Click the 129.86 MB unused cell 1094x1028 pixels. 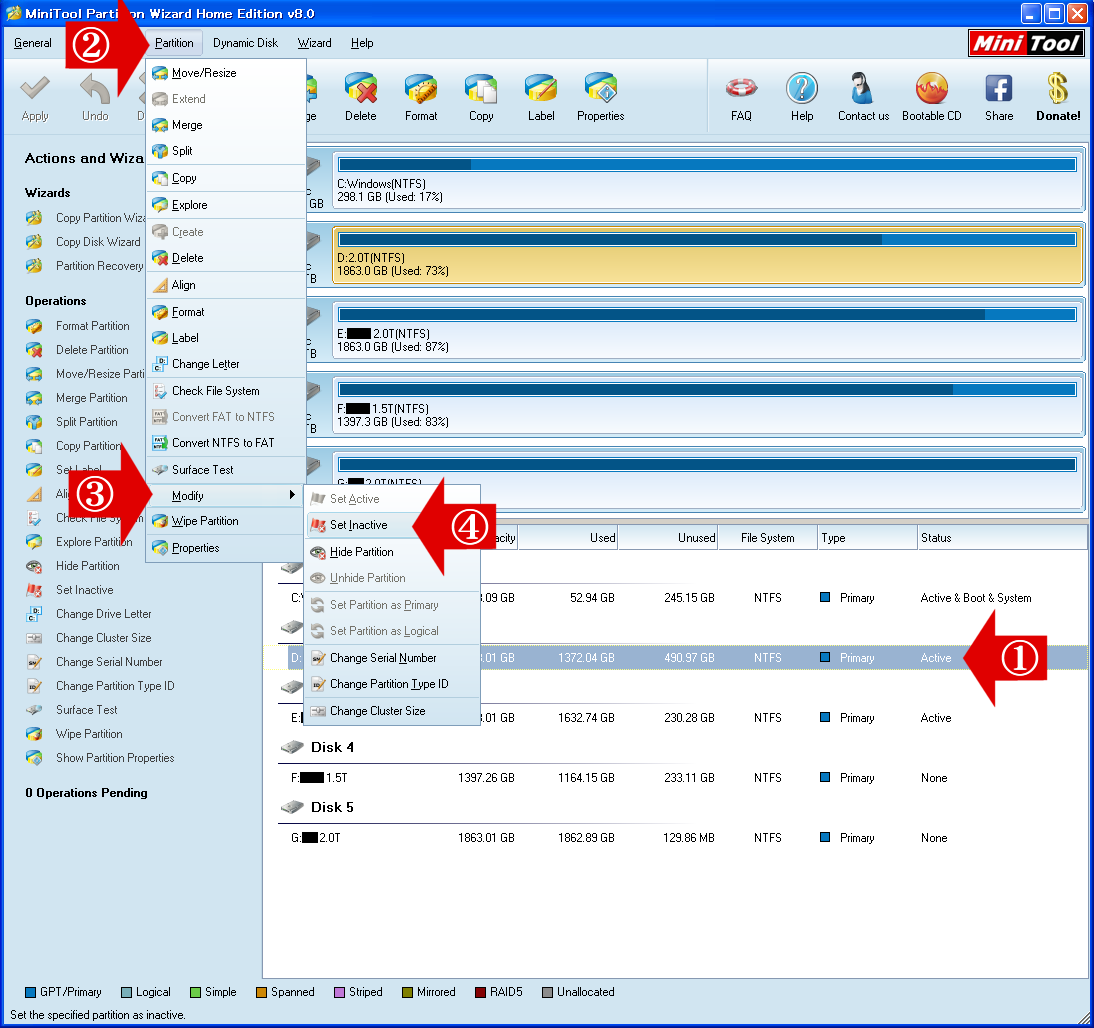coord(689,838)
